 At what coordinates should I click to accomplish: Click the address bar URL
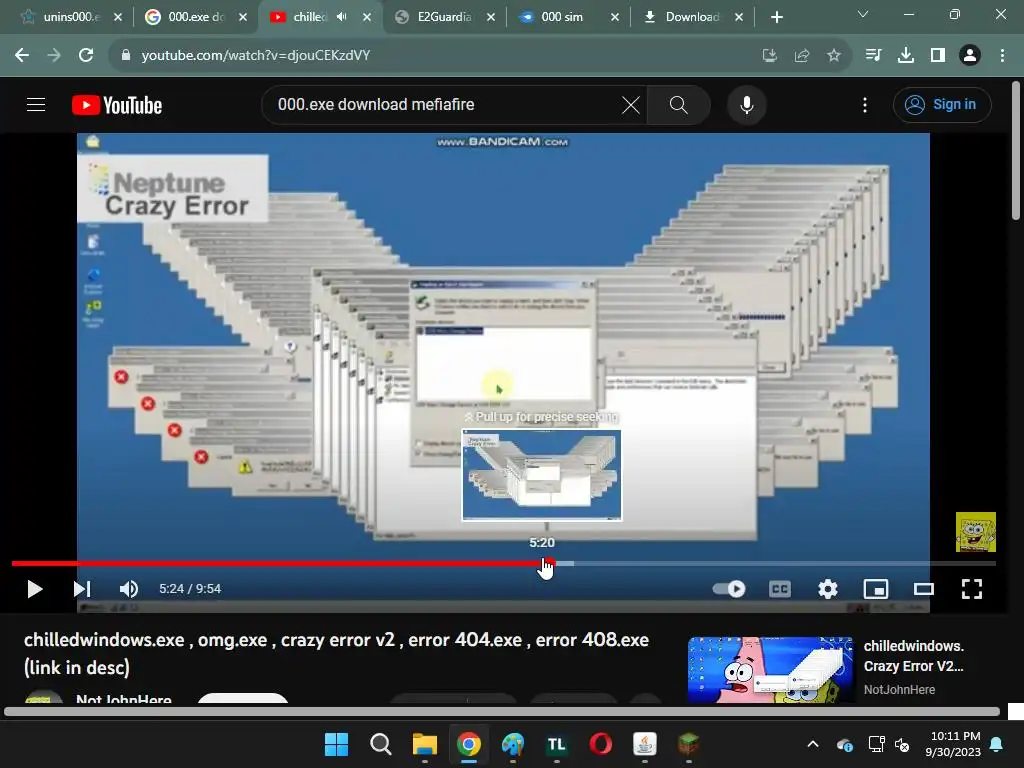pyautogui.click(x=255, y=56)
